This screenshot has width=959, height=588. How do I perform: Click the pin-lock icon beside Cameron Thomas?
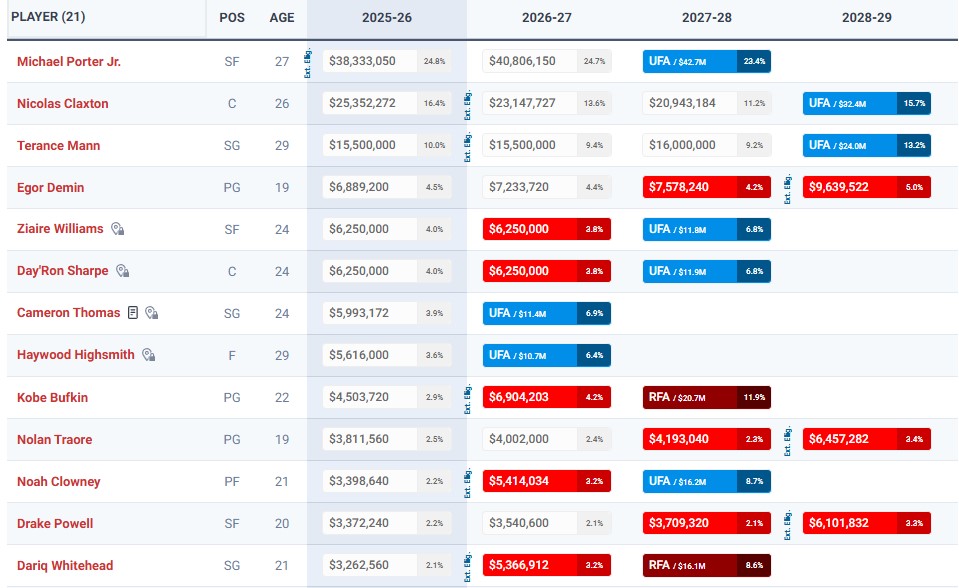pyautogui.click(x=153, y=312)
